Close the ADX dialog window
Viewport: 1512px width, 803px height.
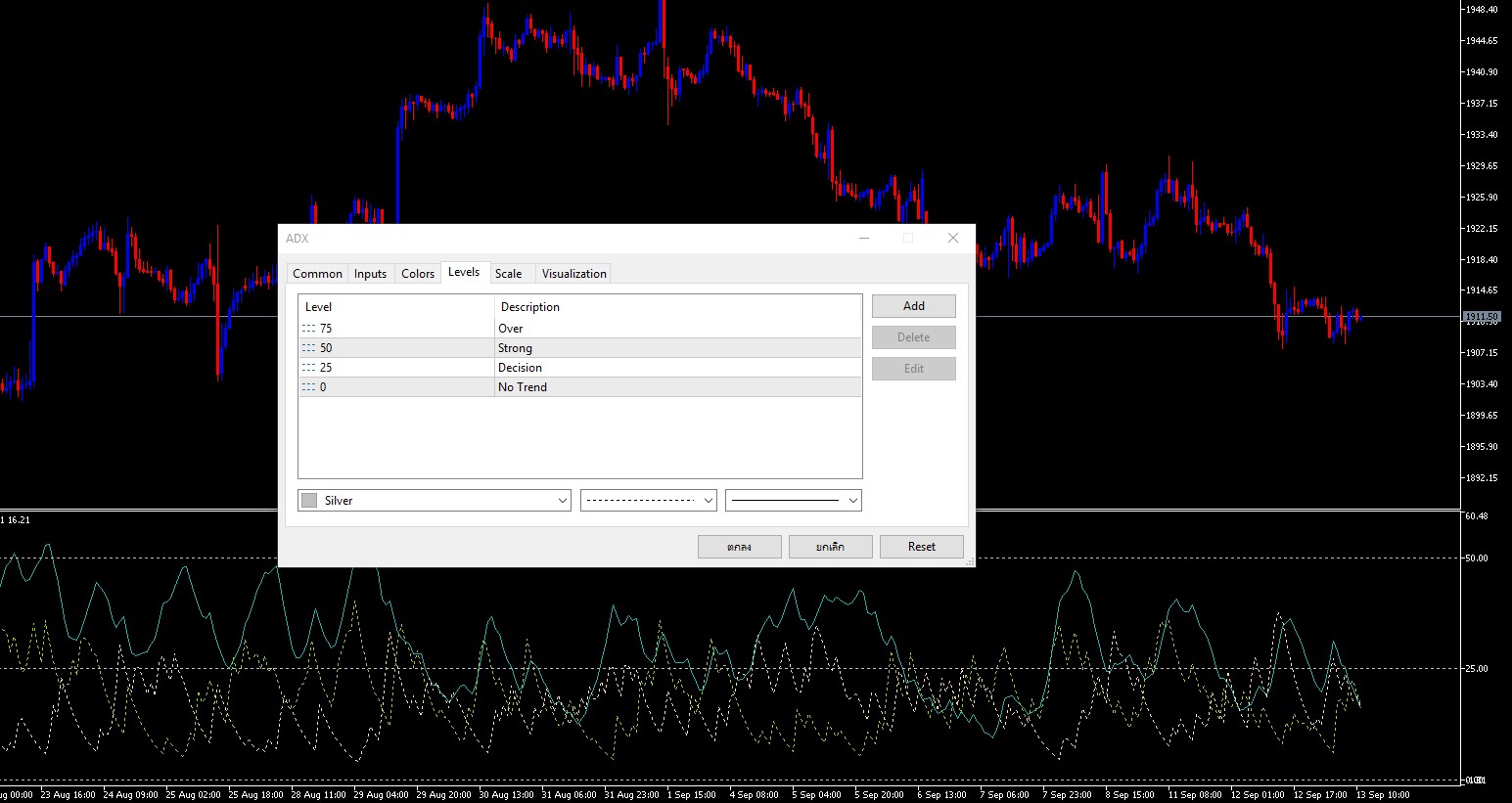click(x=953, y=238)
